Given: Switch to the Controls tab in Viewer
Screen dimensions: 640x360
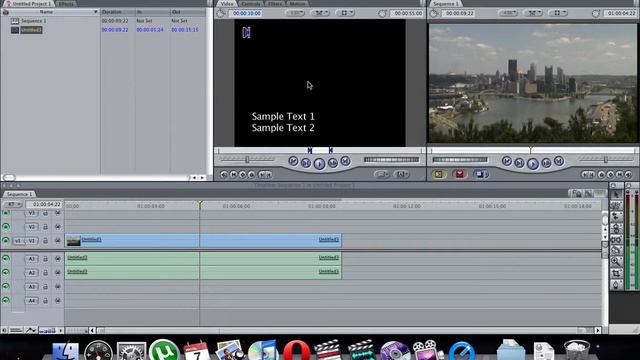Looking at the screenshot, I should tap(251, 3).
